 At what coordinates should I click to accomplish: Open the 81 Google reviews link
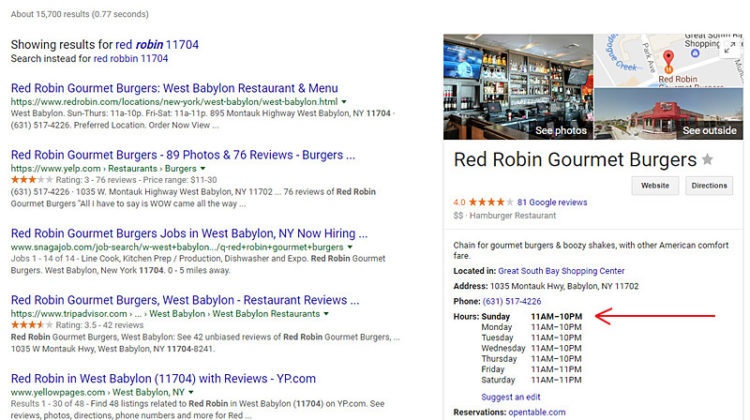(x=552, y=202)
